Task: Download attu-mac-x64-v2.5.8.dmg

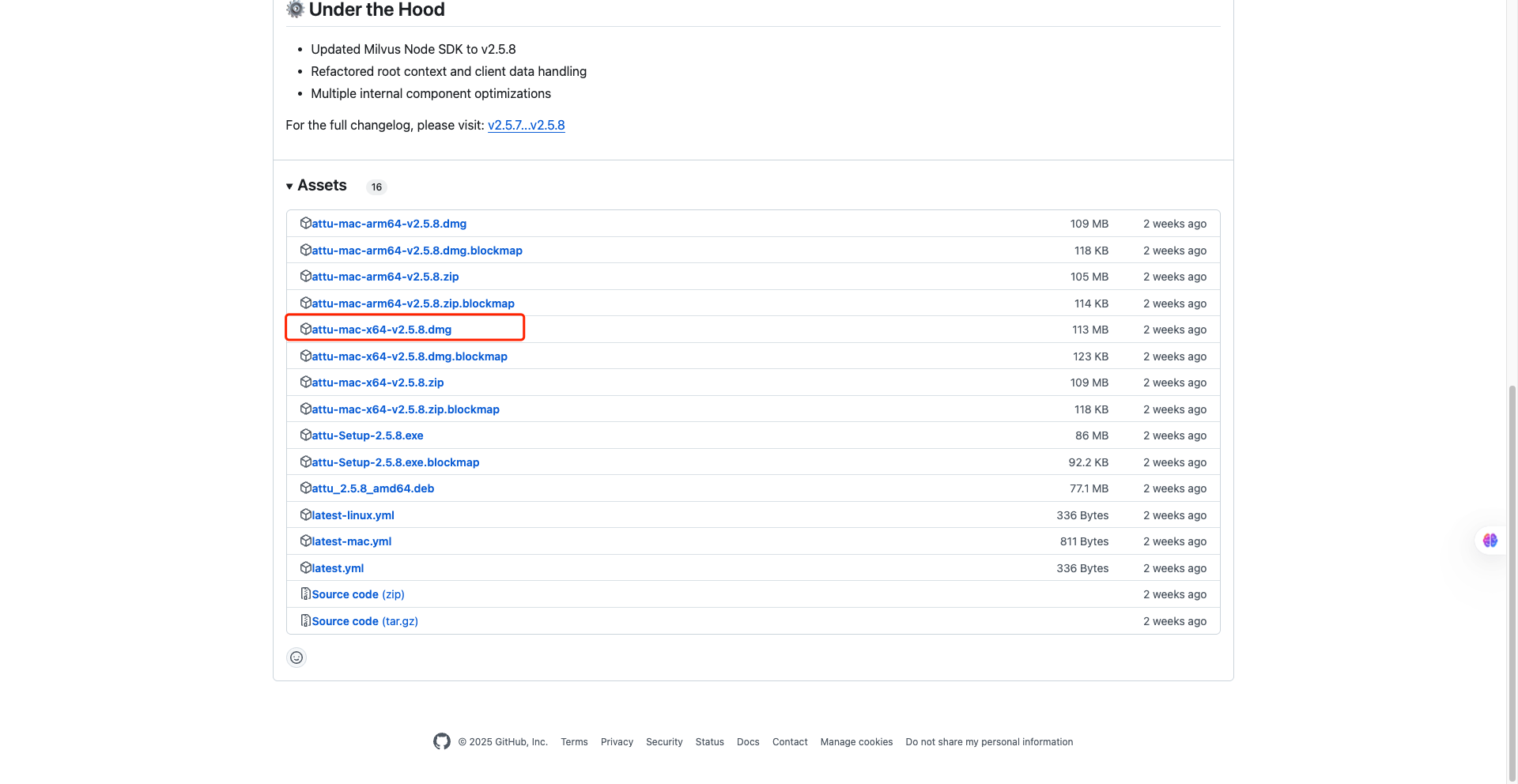Action: [381, 330]
